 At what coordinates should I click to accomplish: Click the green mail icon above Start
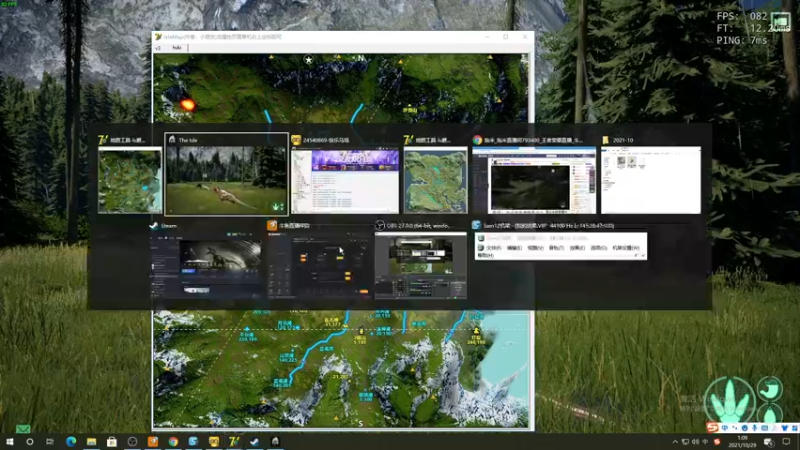22,429
